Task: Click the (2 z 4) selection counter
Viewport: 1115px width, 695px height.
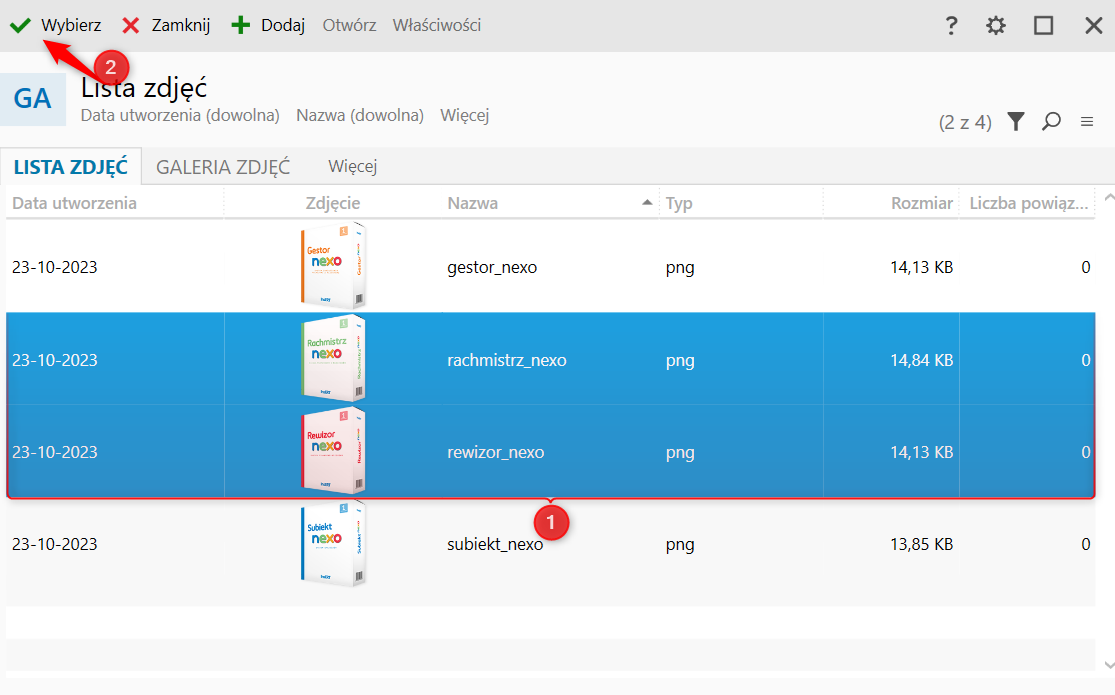Action: 965,122
